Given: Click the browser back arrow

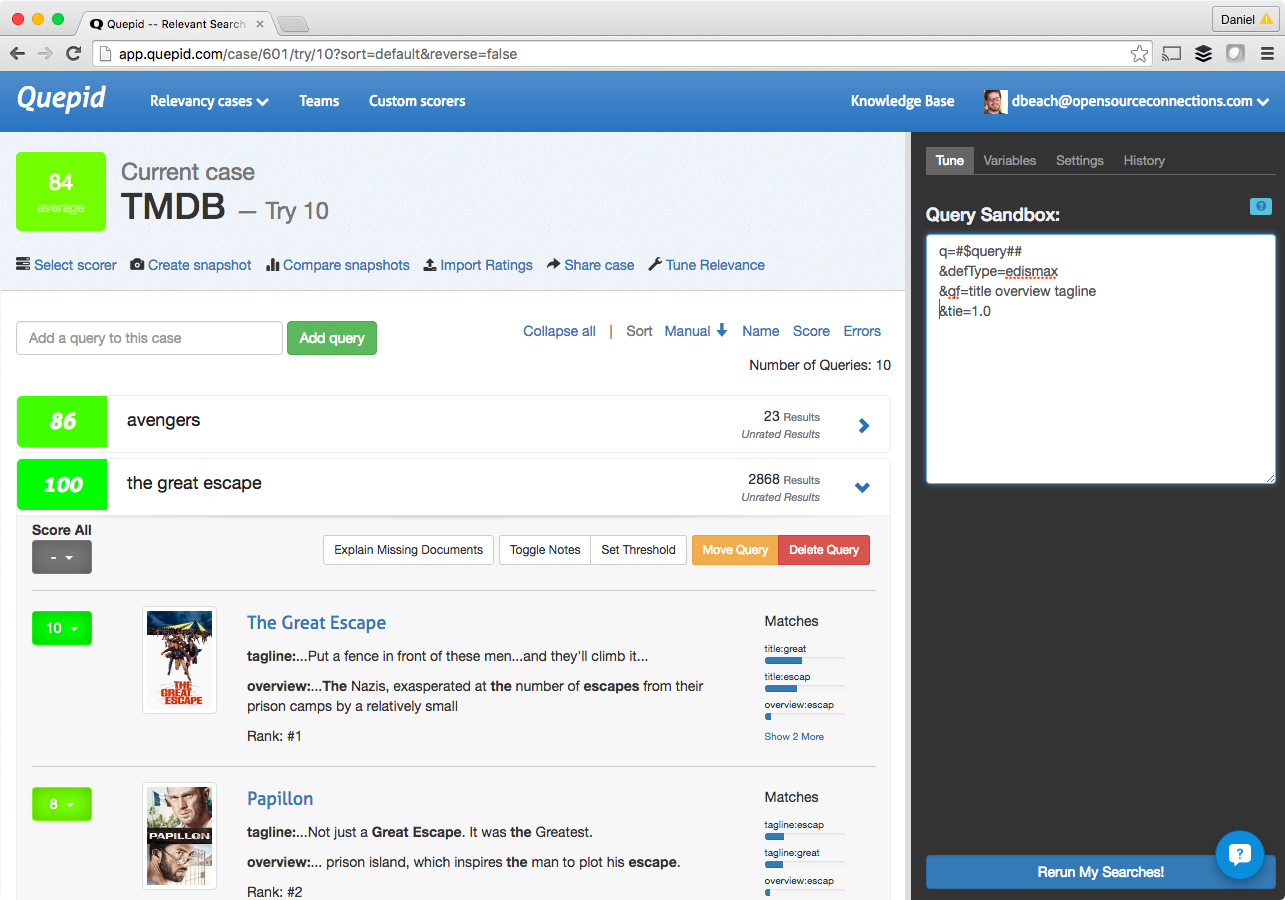Looking at the screenshot, I should click(18, 54).
